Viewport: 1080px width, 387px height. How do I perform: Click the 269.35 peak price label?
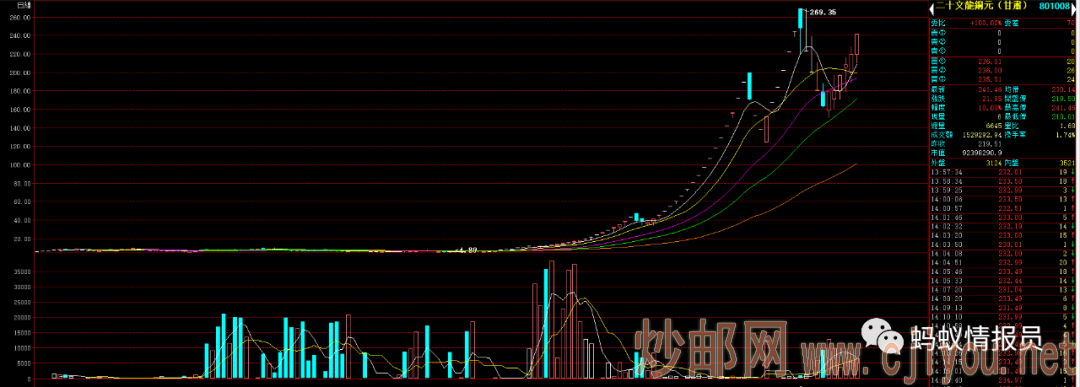click(x=822, y=12)
